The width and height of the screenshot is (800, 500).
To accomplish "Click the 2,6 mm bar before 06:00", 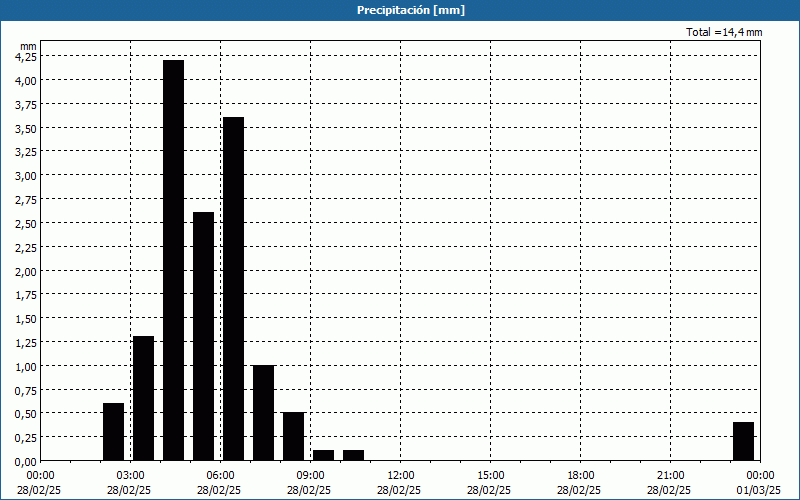I will pos(204,336).
